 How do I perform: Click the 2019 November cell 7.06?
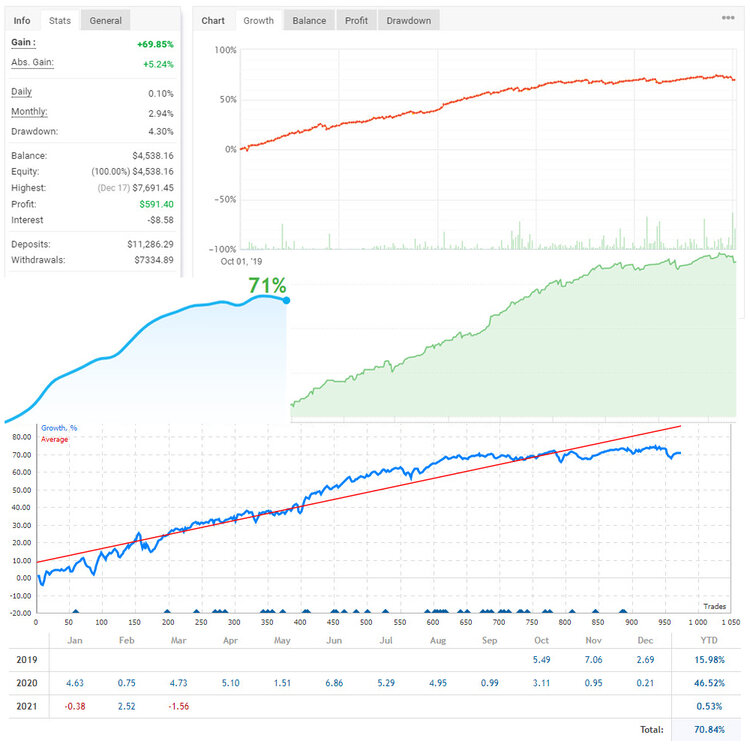click(x=593, y=660)
